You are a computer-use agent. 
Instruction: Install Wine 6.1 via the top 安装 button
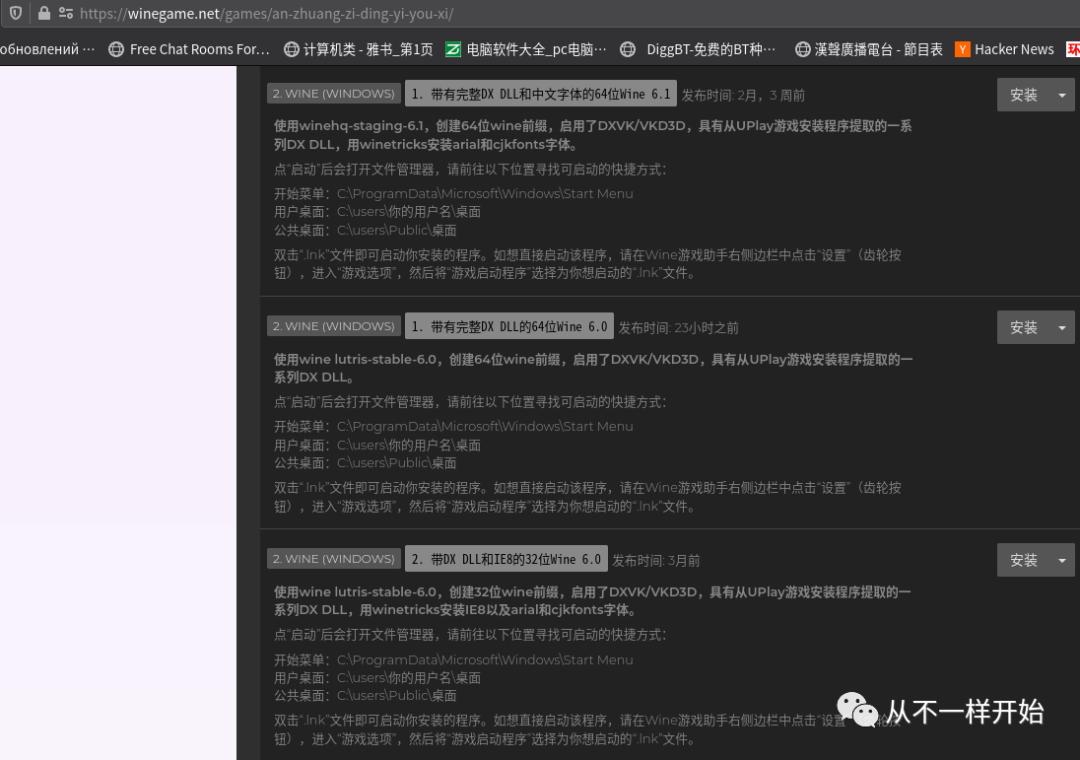point(1025,95)
